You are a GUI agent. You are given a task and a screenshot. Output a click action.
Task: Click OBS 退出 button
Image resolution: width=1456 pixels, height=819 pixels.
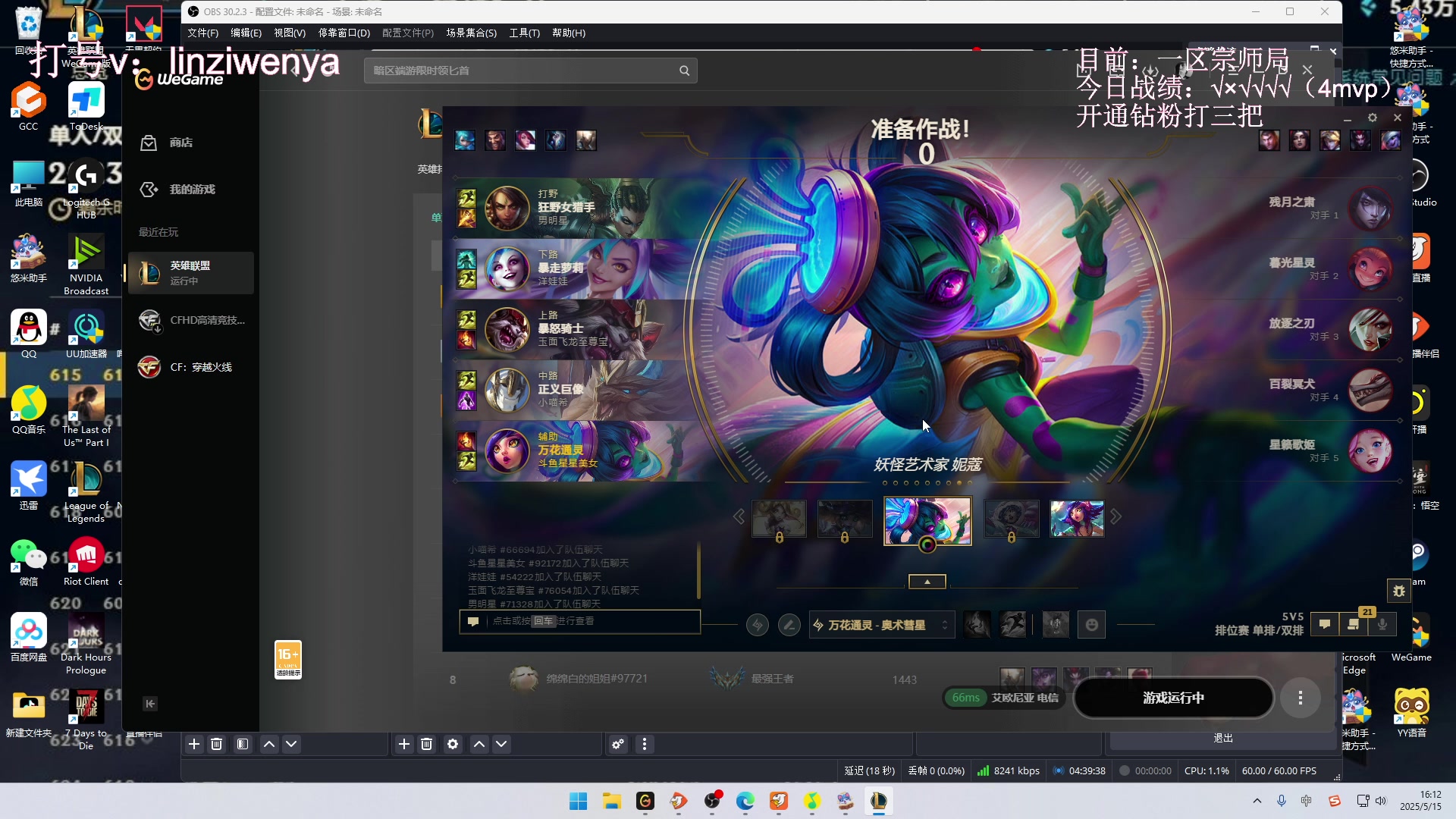(1223, 738)
